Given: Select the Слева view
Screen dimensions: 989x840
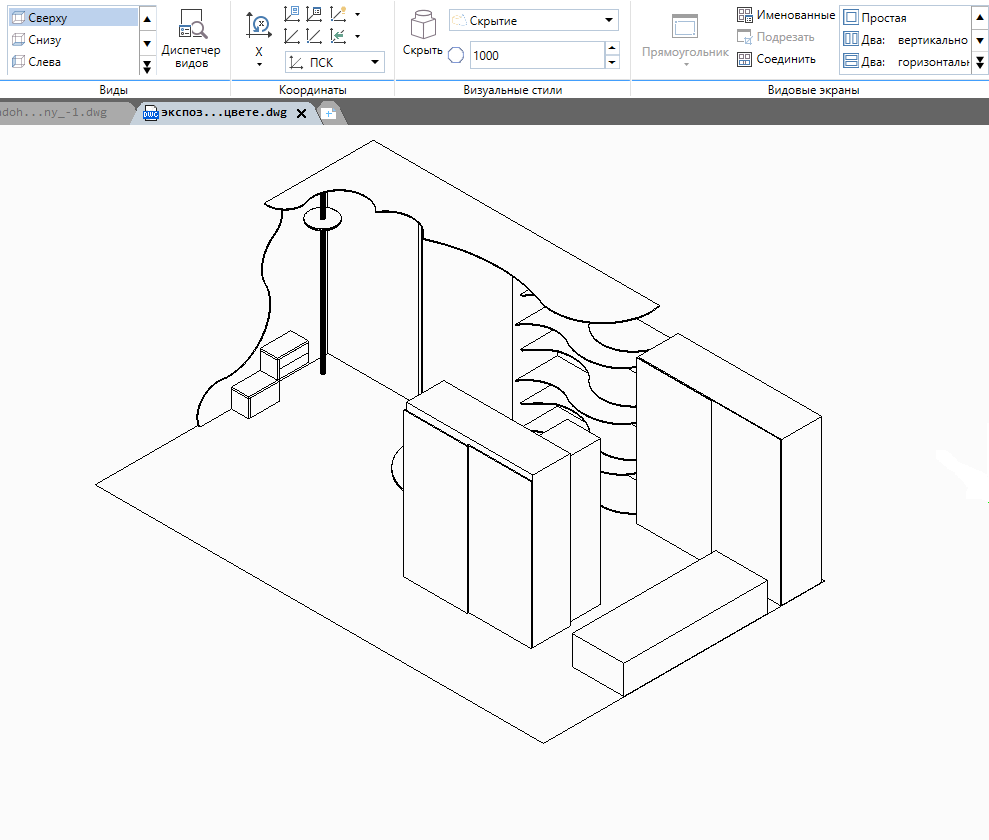Looking at the screenshot, I should tap(73, 62).
